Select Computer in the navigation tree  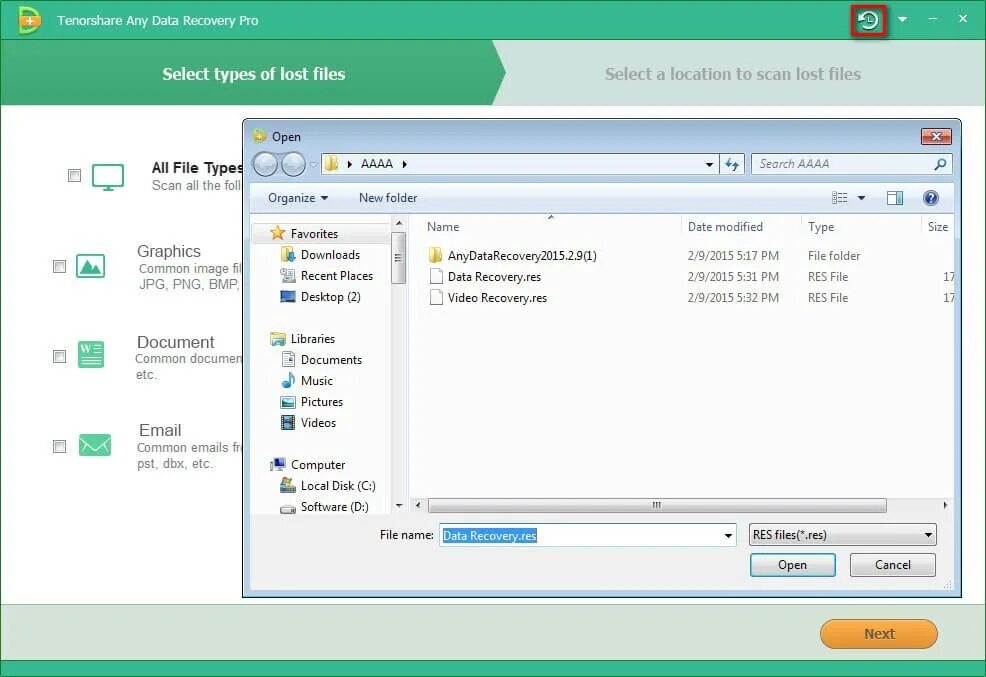(318, 465)
